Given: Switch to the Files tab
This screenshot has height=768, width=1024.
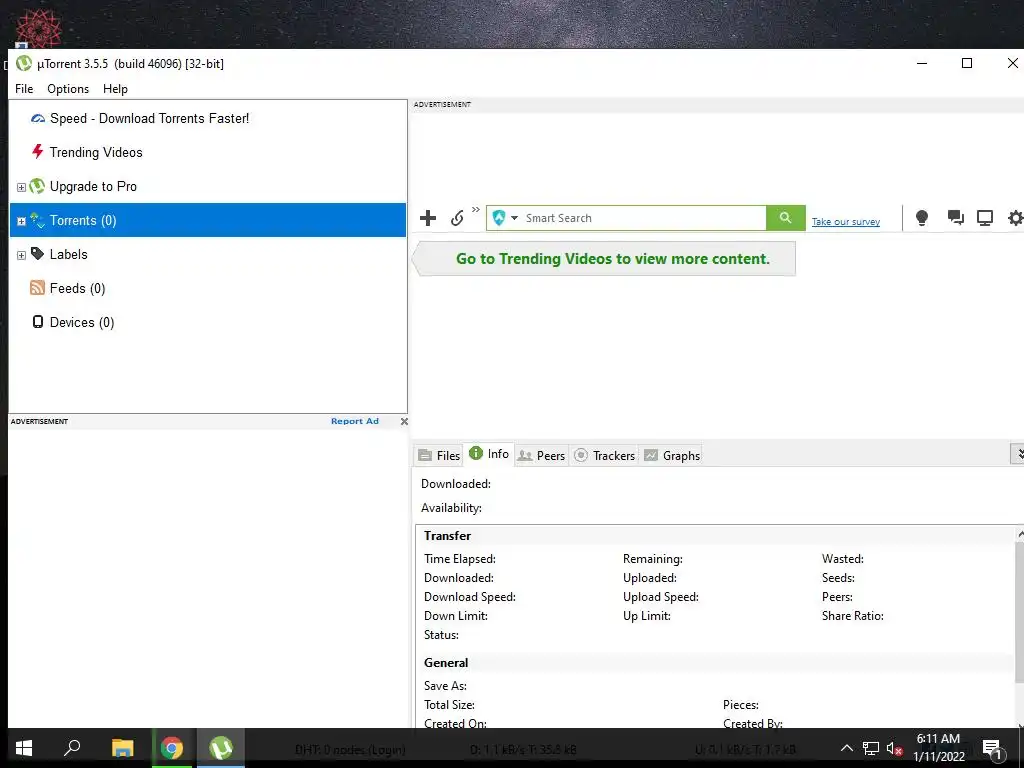Looking at the screenshot, I should tap(439, 455).
